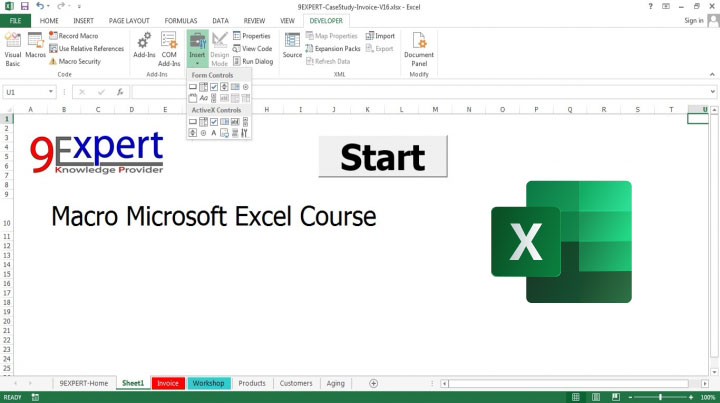Insert an ActiveX Option Button
Screen dimensions: 720x403
click(x=203, y=133)
